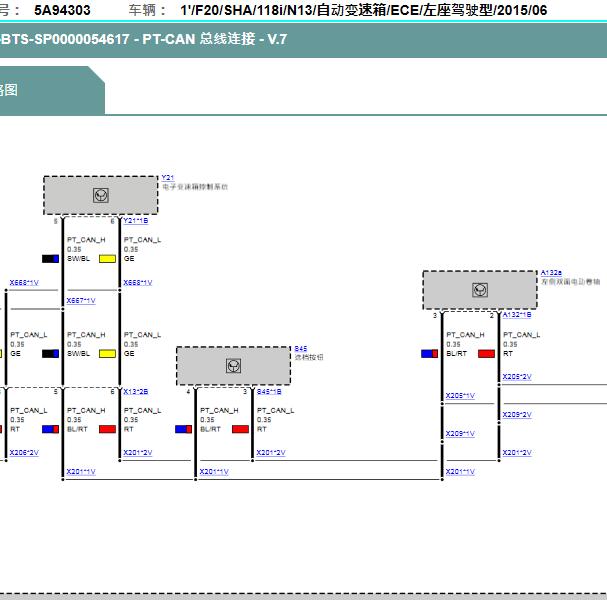Screen dimensions: 607x600
Task: Click the SW/BL wire color text below Y21
Action: point(78,259)
